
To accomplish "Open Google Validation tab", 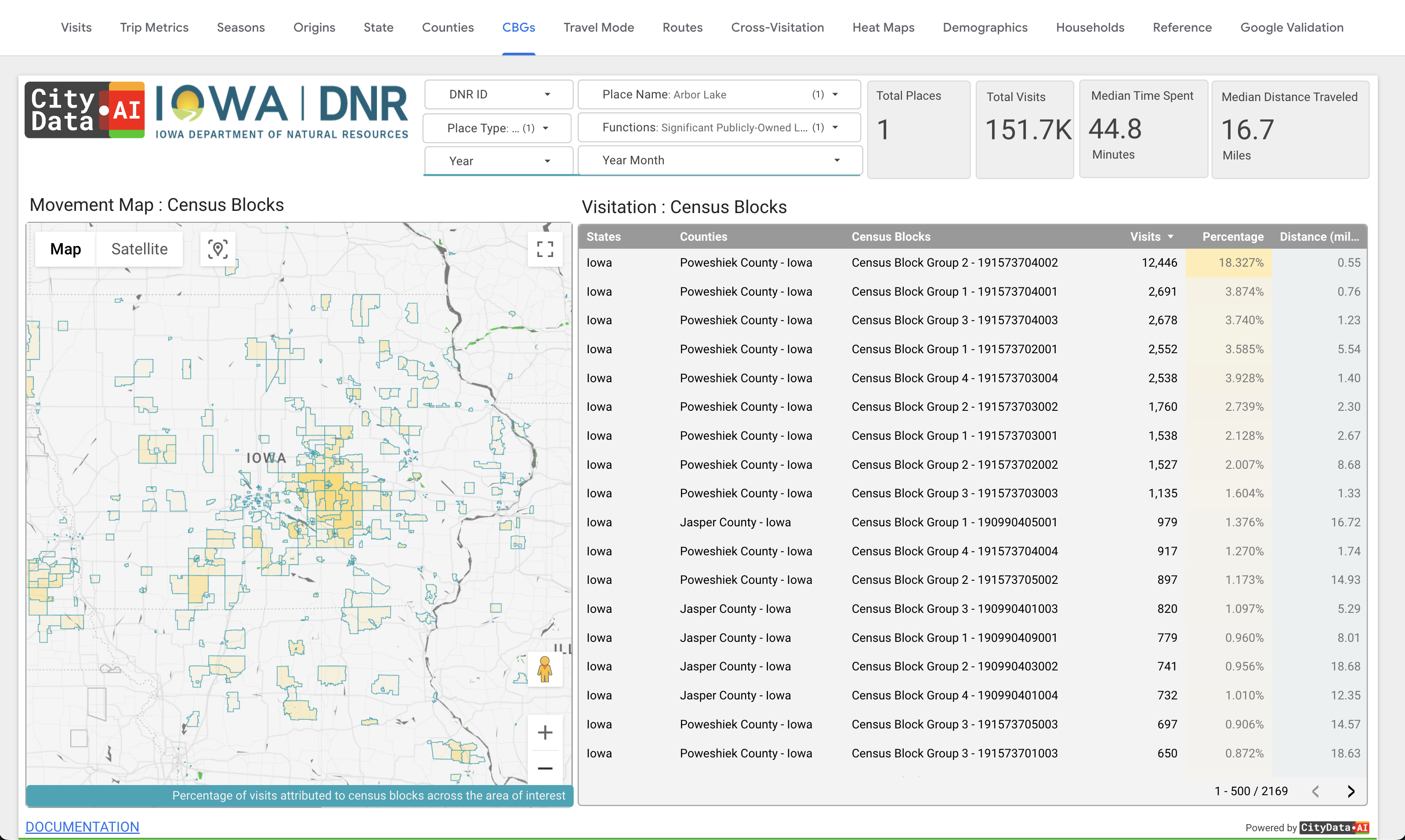I will coord(1291,27).
